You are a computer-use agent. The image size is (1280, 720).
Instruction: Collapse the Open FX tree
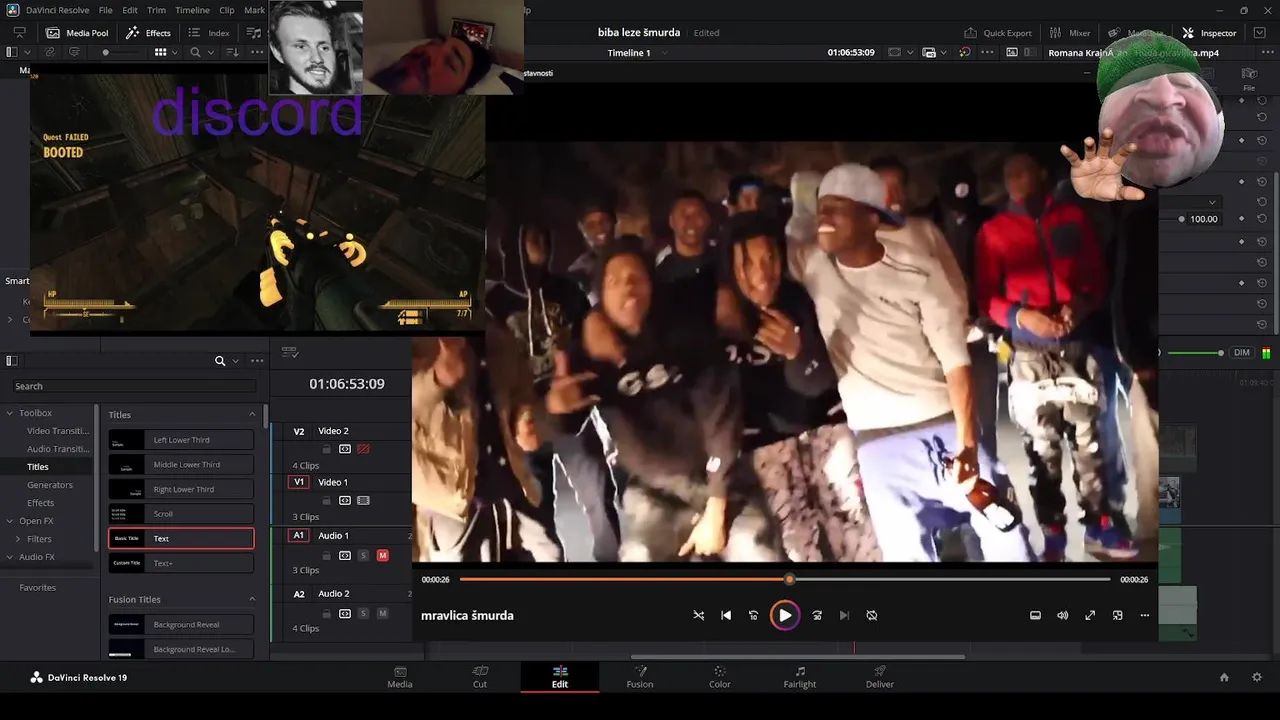pos(10,521)
